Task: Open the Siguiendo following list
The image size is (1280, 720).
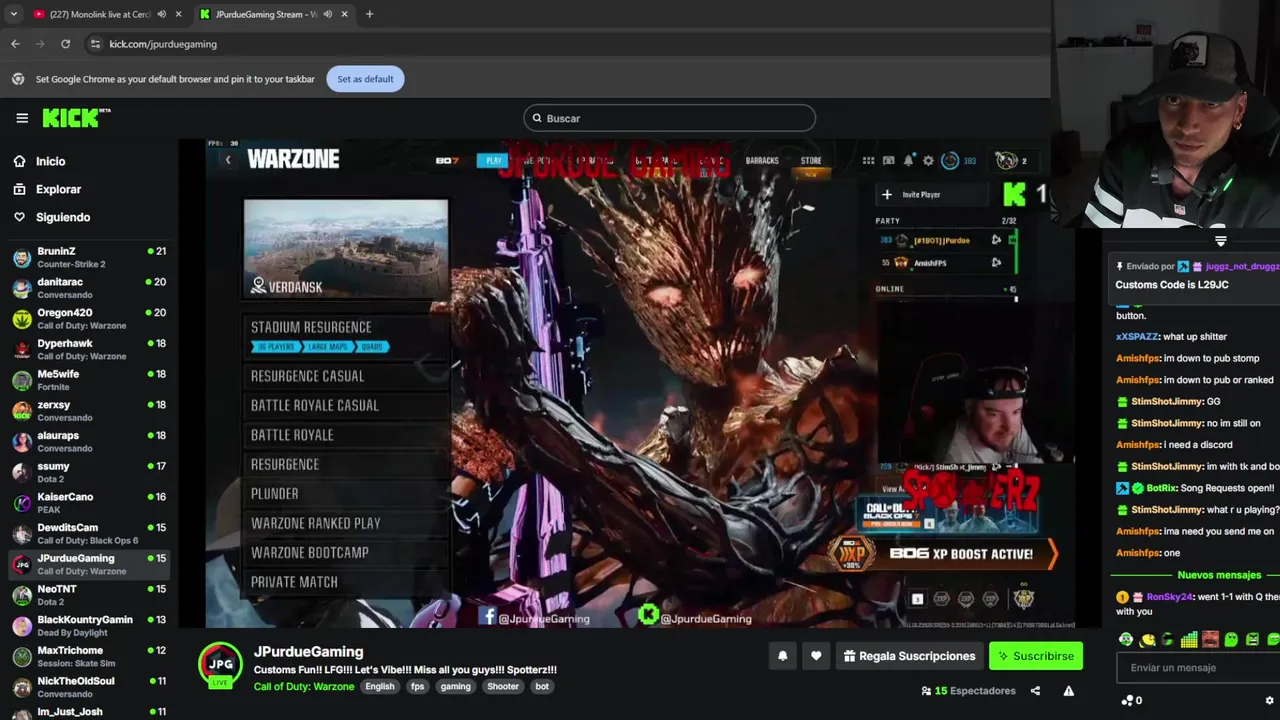Action: [x=62, y=217]
